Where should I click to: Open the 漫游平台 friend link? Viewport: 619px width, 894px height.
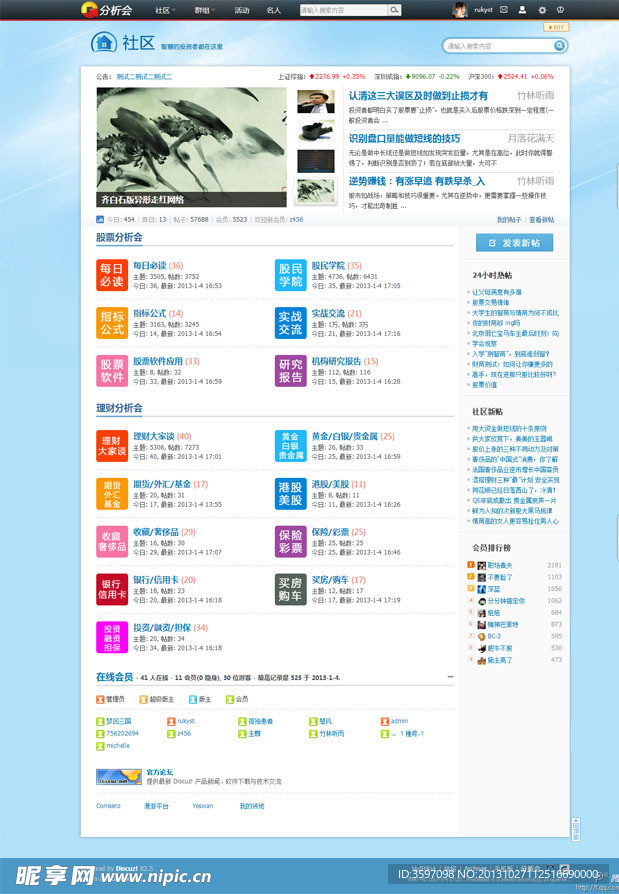pos(156,806)
